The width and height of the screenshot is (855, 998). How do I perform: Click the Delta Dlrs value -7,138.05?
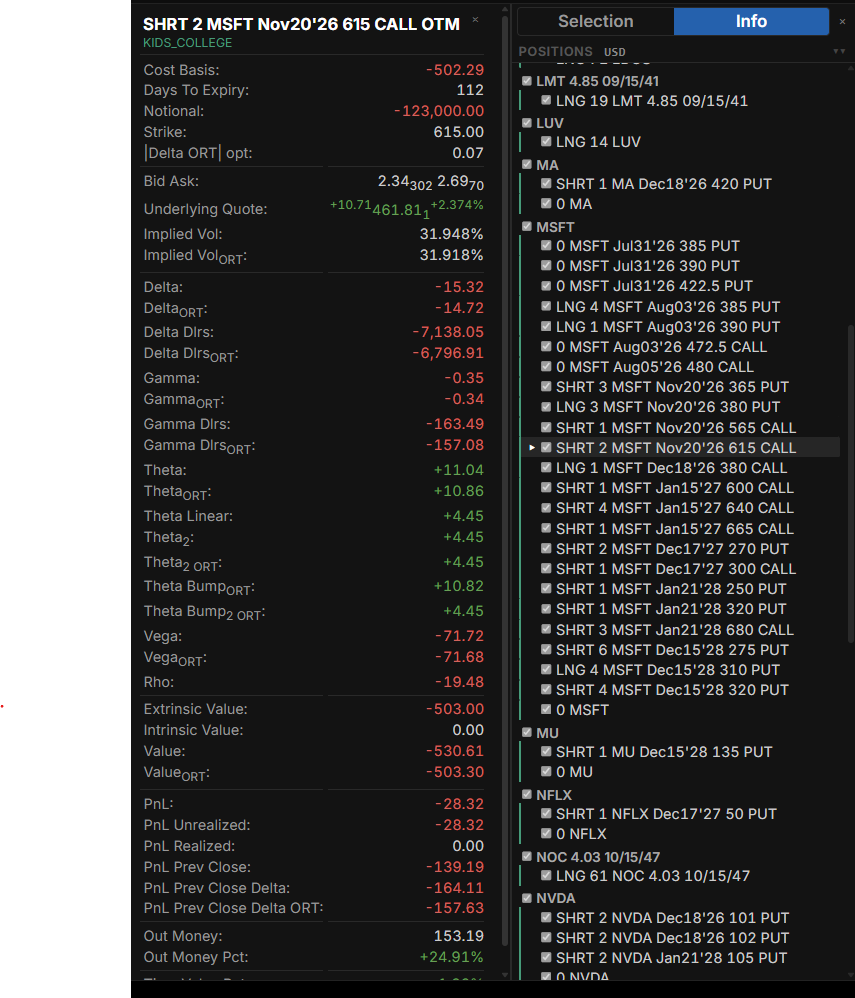448,332
